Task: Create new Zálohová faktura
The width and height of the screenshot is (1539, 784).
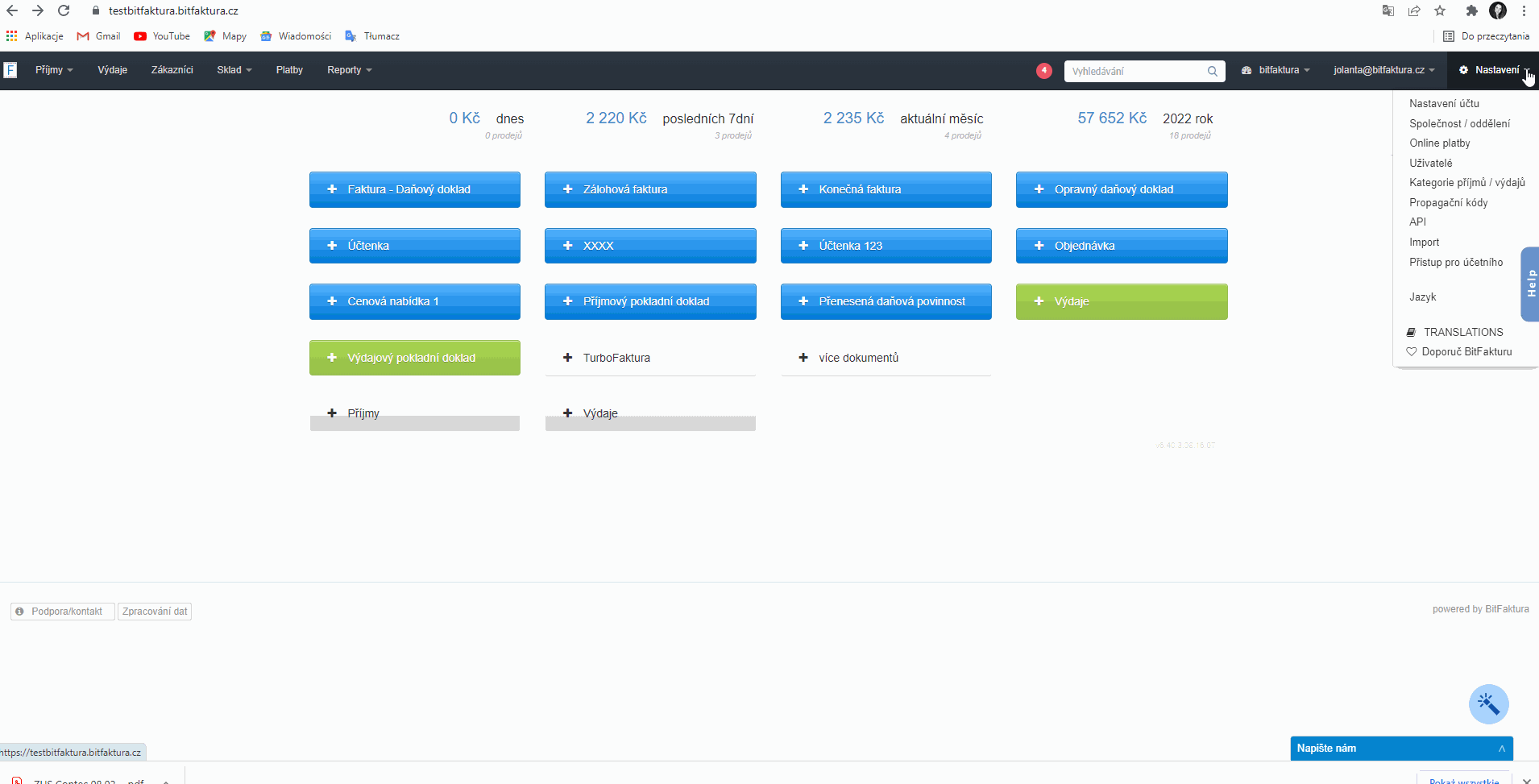Action: click(650, 189)
